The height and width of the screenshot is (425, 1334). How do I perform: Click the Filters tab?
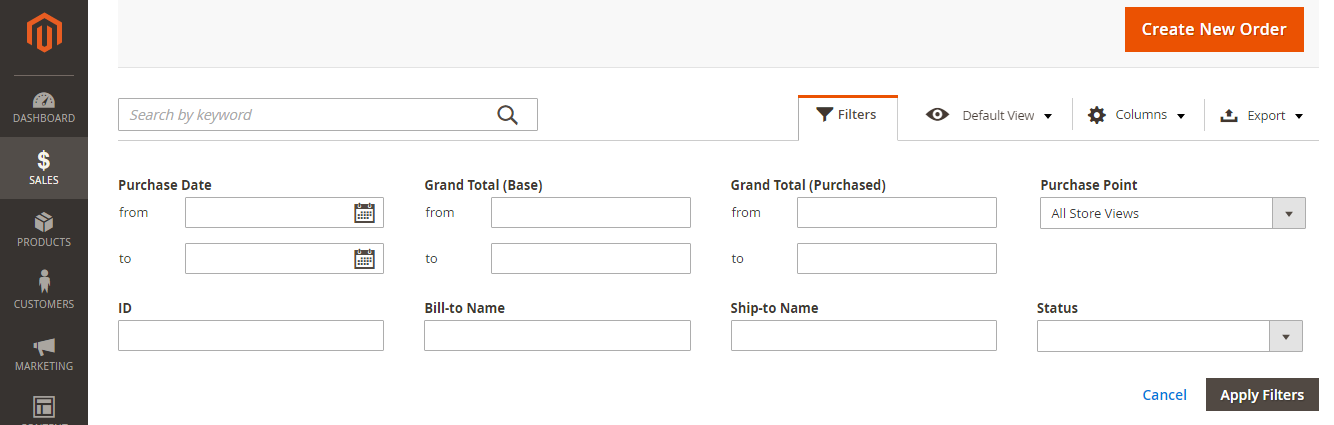[x=848, y=116]
